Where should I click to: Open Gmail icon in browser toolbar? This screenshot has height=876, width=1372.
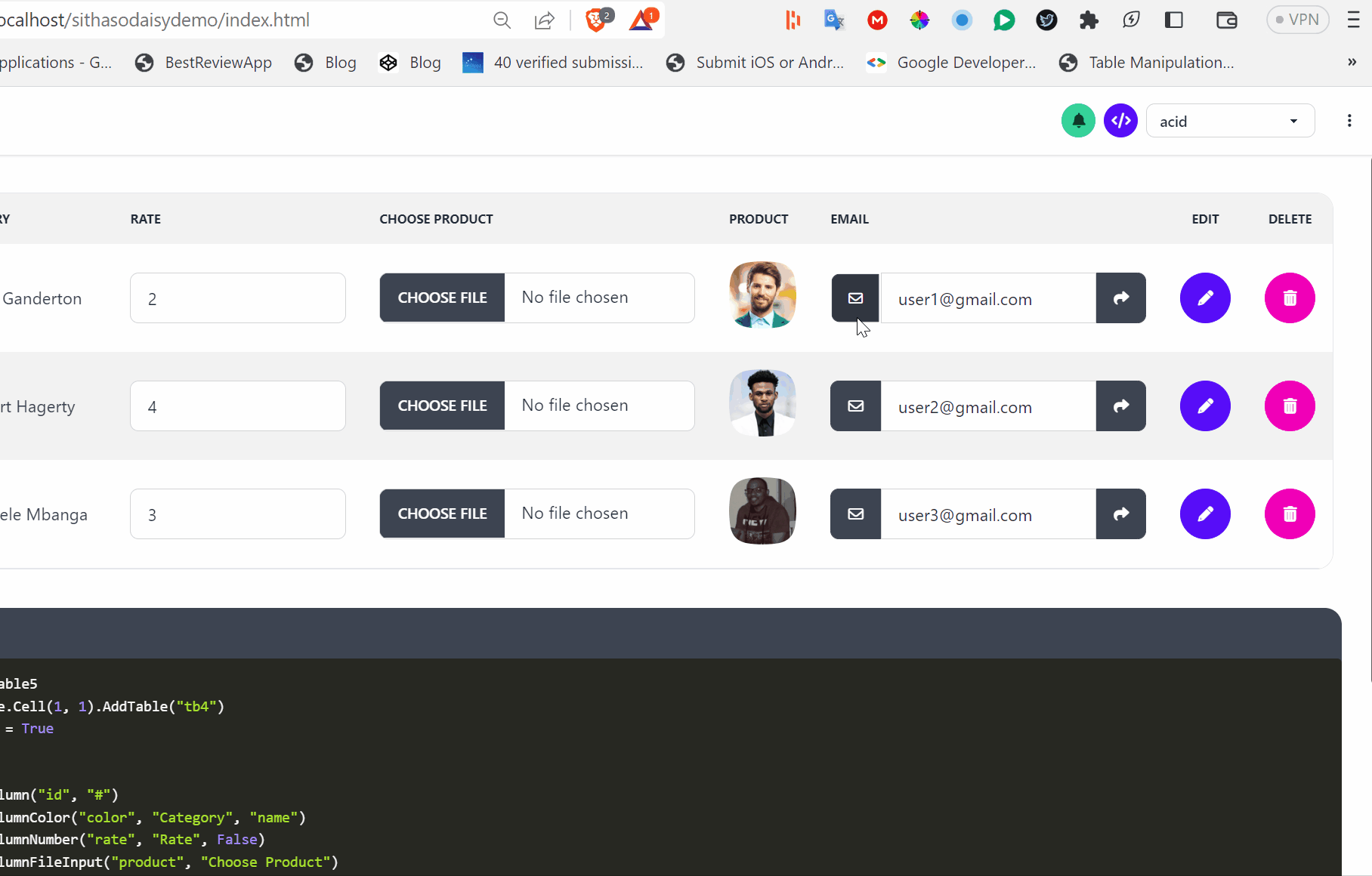[x=876, y=20]
